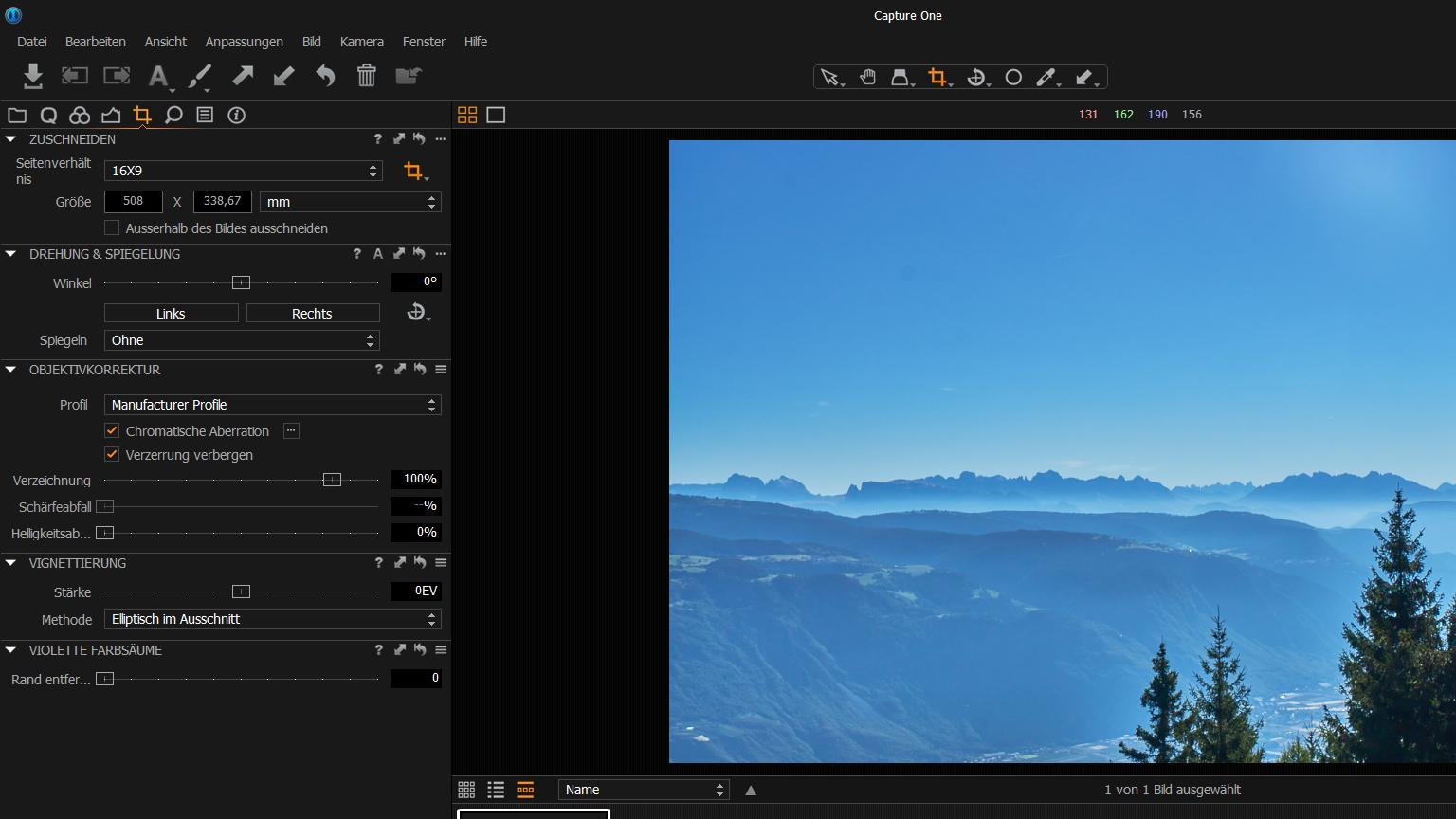
Task: Collapse the OBJEKTIVKORREKTUR section
Action: [x=10, y=370]
